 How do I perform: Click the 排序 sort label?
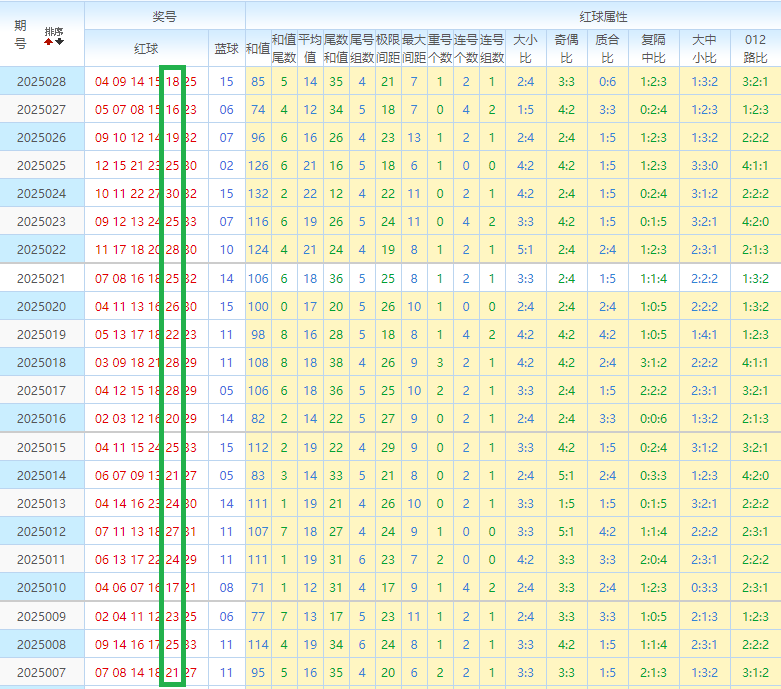[53, 32]
